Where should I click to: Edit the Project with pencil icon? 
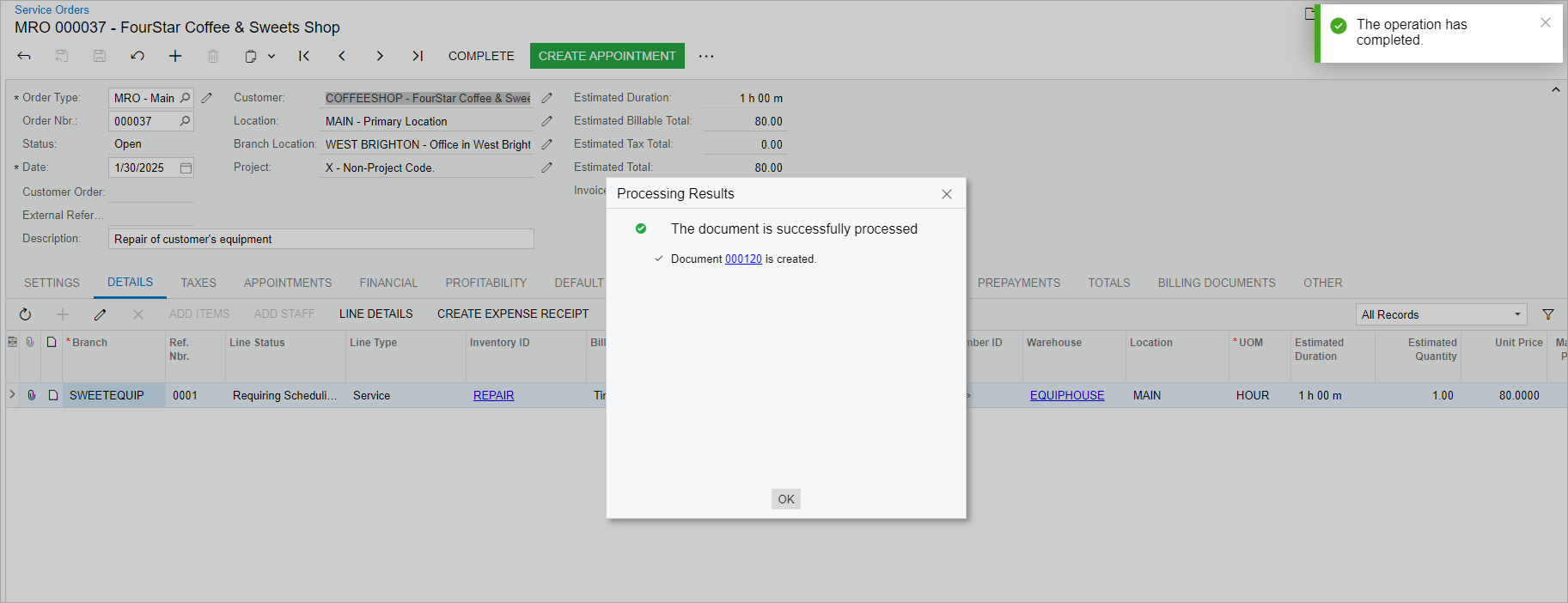click(x=547, y=167)
